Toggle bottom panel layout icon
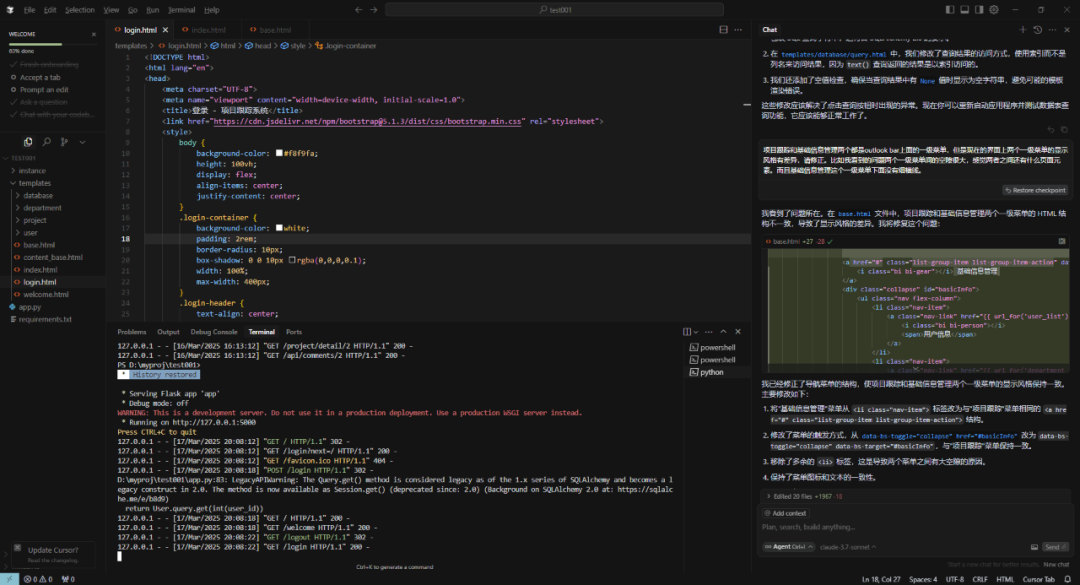The width and height of the screenshot is (1080, 585). (x=964, y=10)
